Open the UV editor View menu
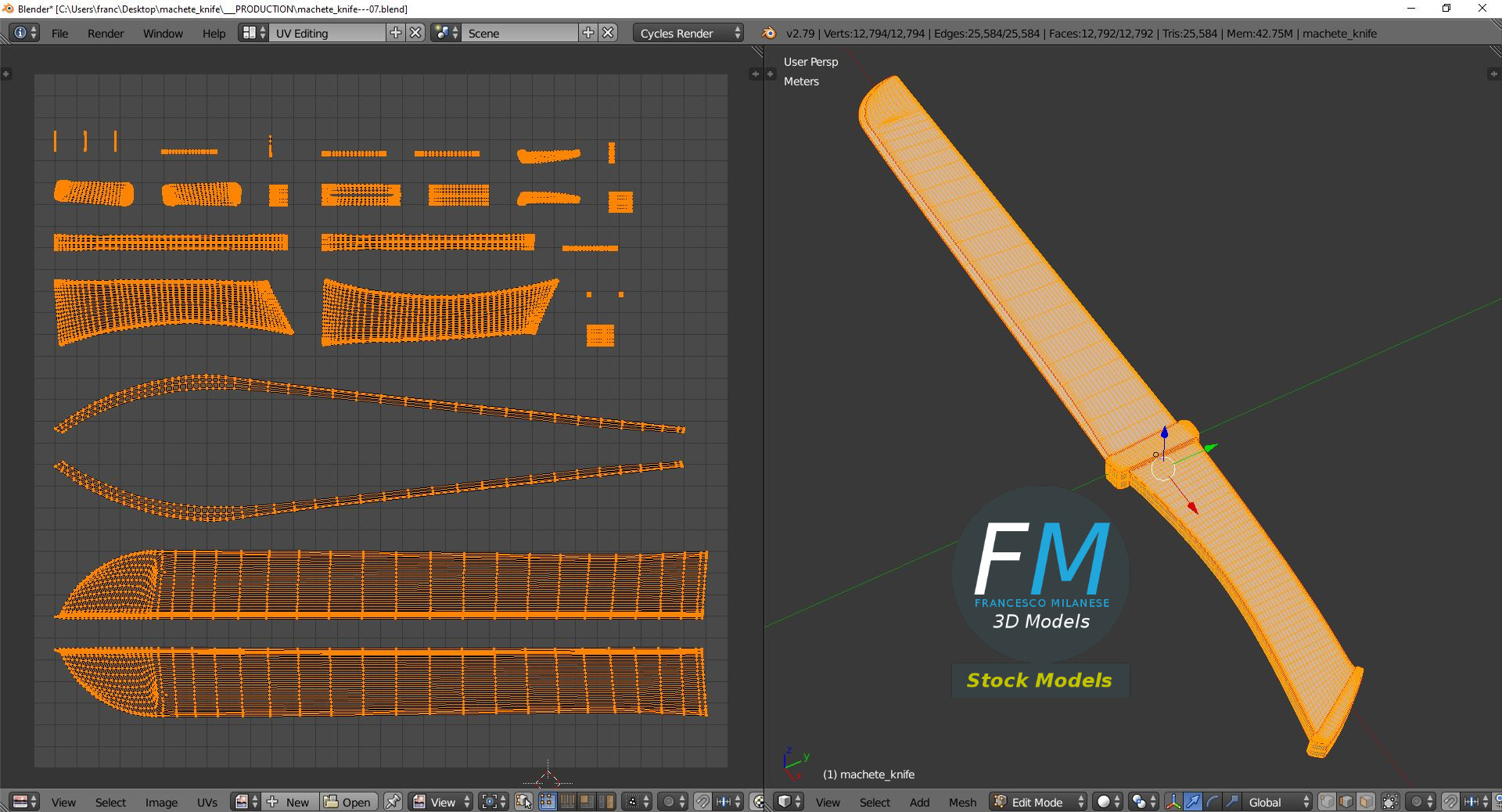Viewport: 1502px width, 812px height. (63, 802)
